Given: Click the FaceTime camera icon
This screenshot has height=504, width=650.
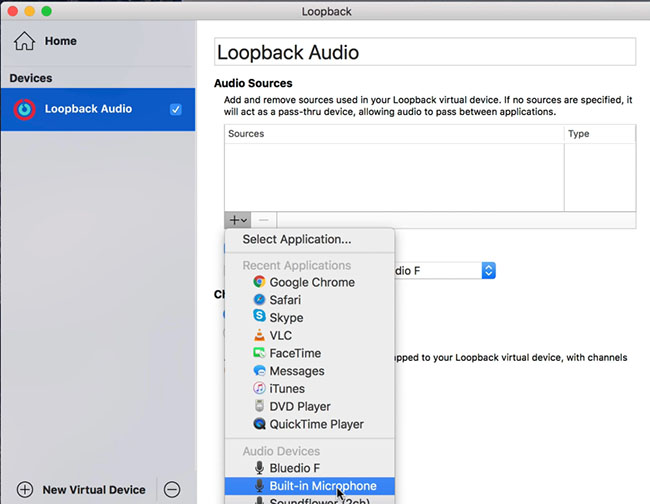Looking at the screenshot, I should click(x=259, y=353).
